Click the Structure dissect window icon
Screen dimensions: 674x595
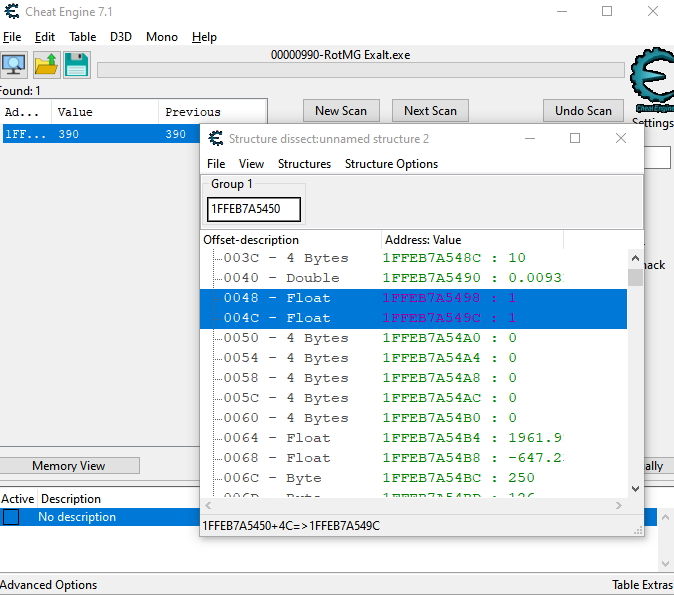pos(214,138)
